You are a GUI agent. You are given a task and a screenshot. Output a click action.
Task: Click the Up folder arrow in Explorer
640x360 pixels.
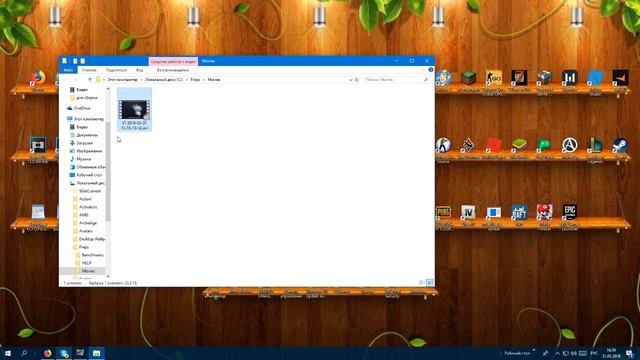[90, 80]
